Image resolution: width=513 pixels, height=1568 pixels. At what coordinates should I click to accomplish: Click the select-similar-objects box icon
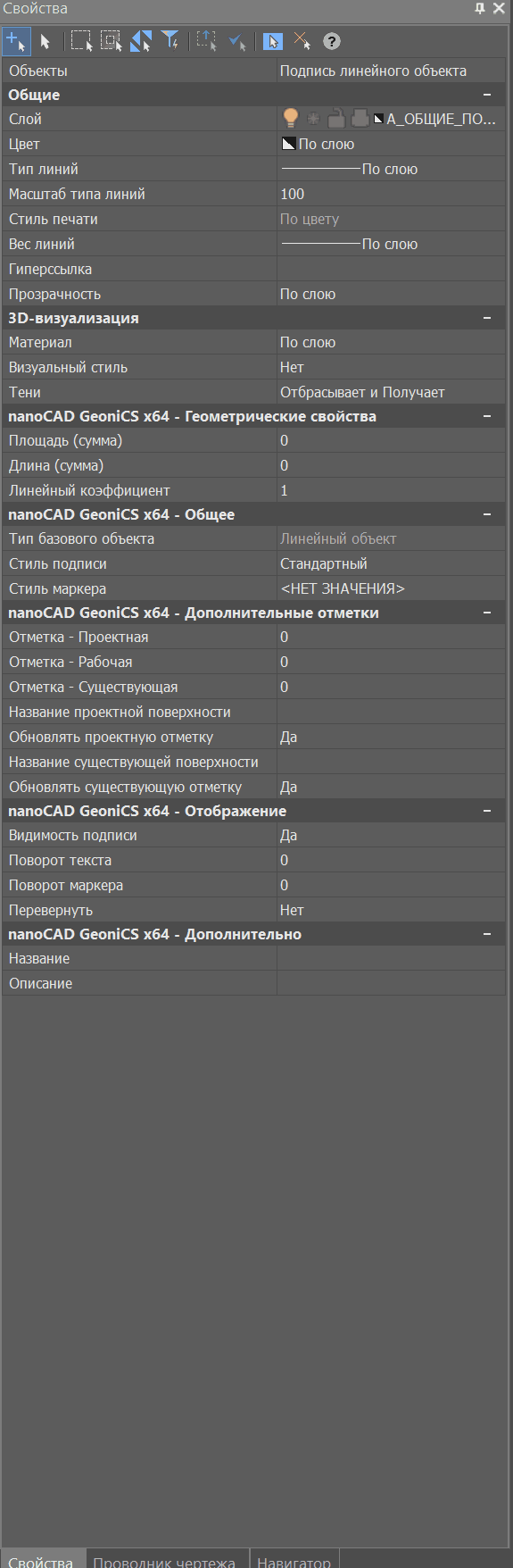click(x=111, y=41)
